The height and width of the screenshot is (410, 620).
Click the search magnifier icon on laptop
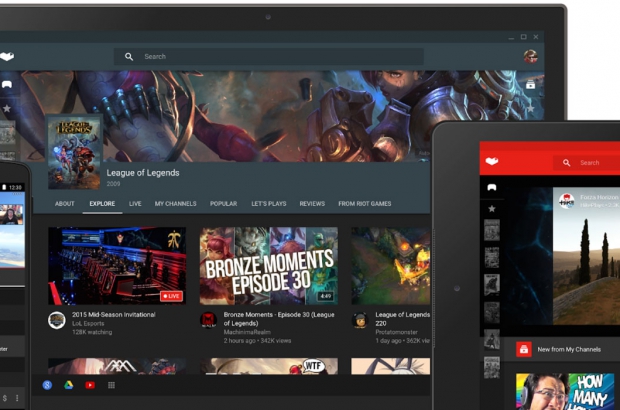point(129,57)
